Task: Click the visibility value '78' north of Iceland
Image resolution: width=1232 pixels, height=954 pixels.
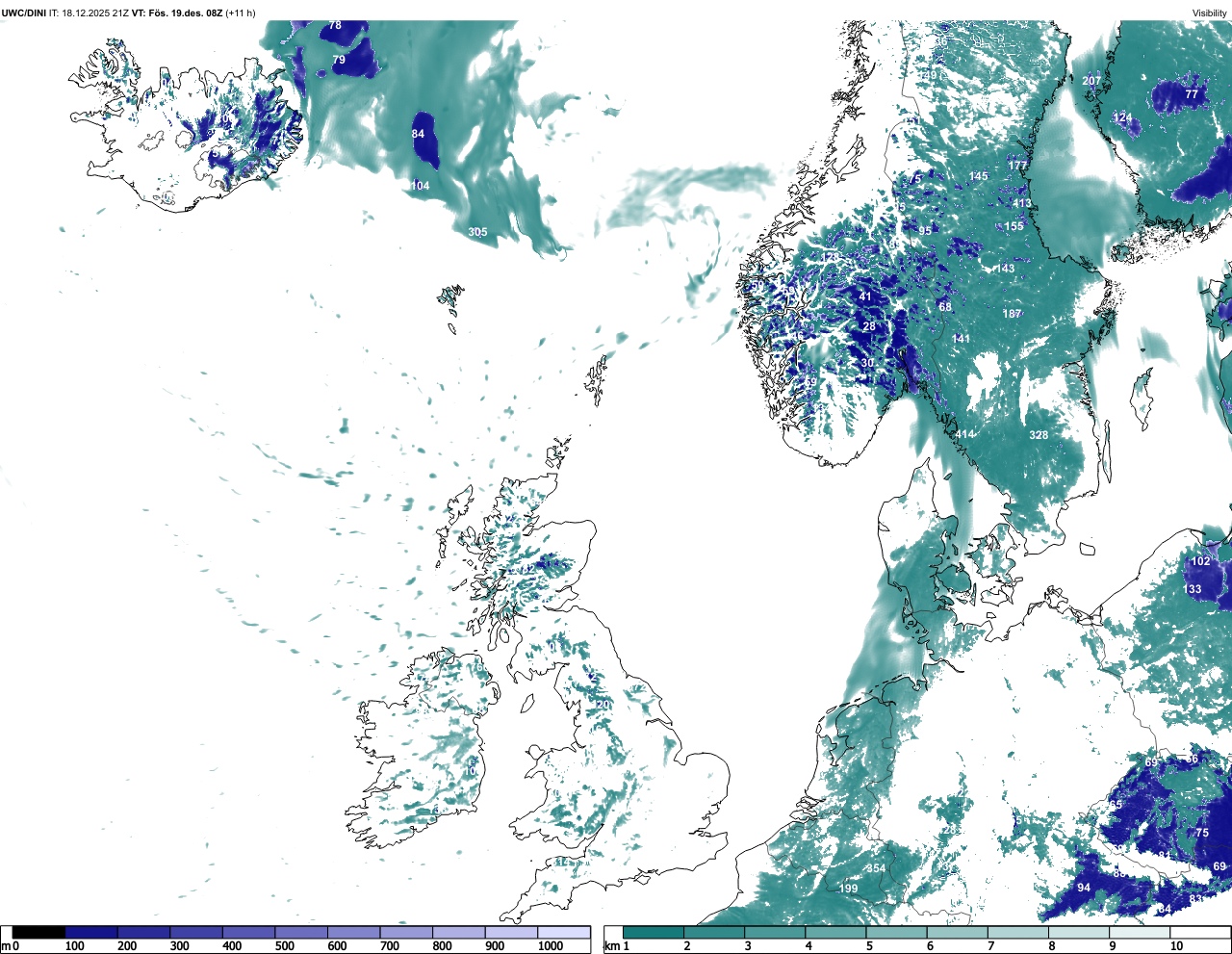Action: pos(335,25)
